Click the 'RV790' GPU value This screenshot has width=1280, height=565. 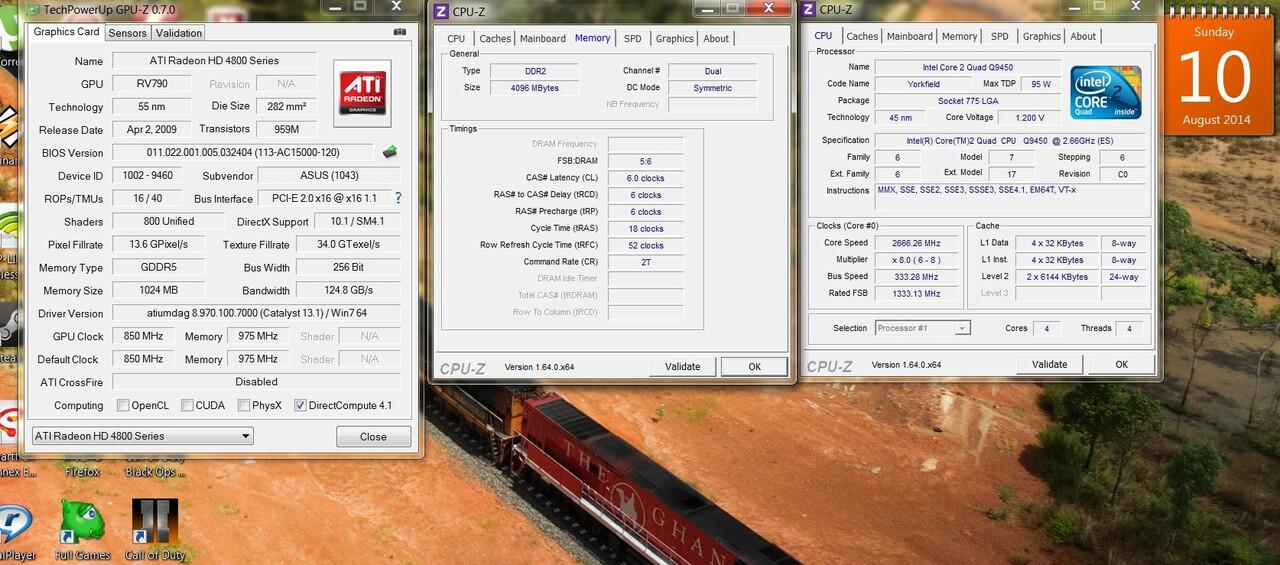click(153, 84)
